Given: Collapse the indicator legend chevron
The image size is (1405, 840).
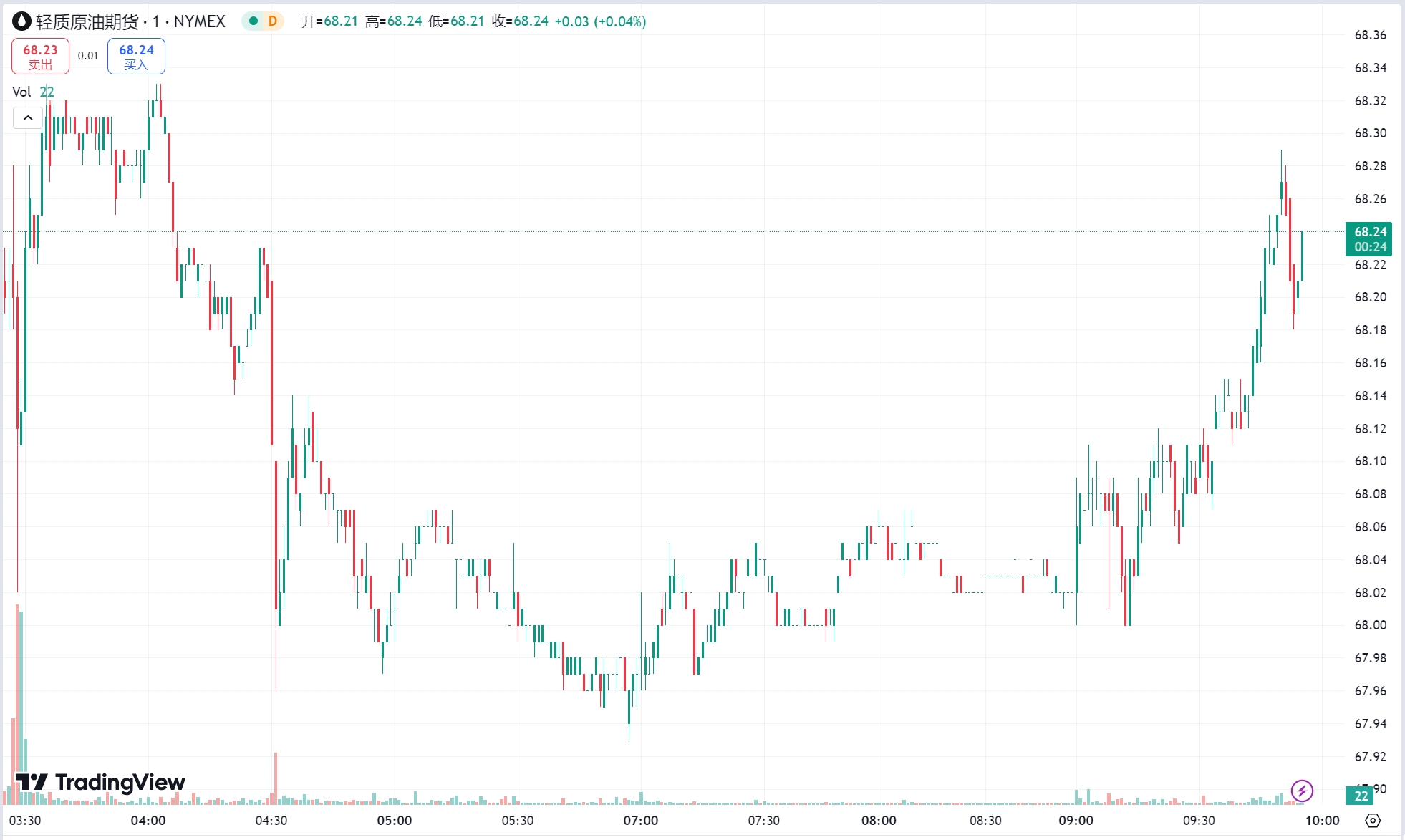Looking at the screenshot, I should [28, 117].
